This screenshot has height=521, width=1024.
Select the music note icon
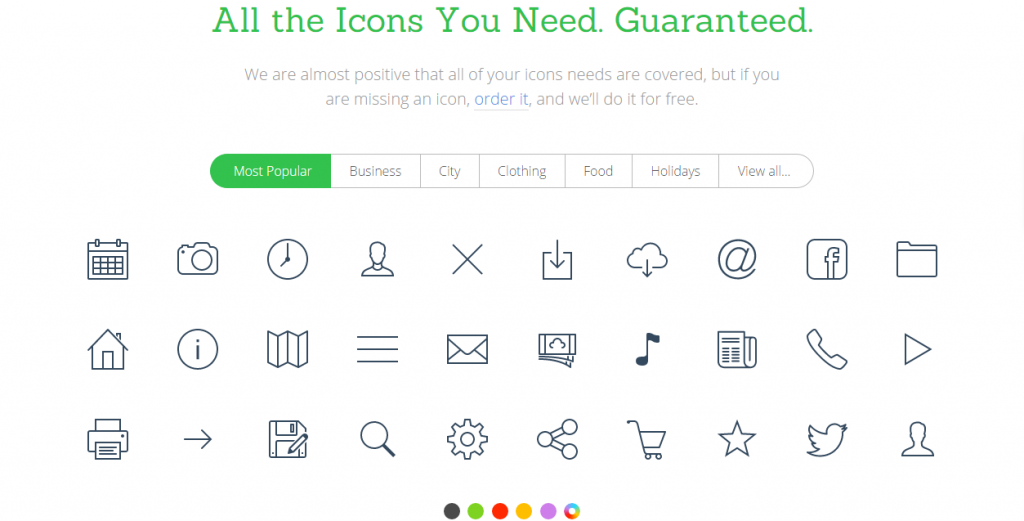tap(647, 349)
